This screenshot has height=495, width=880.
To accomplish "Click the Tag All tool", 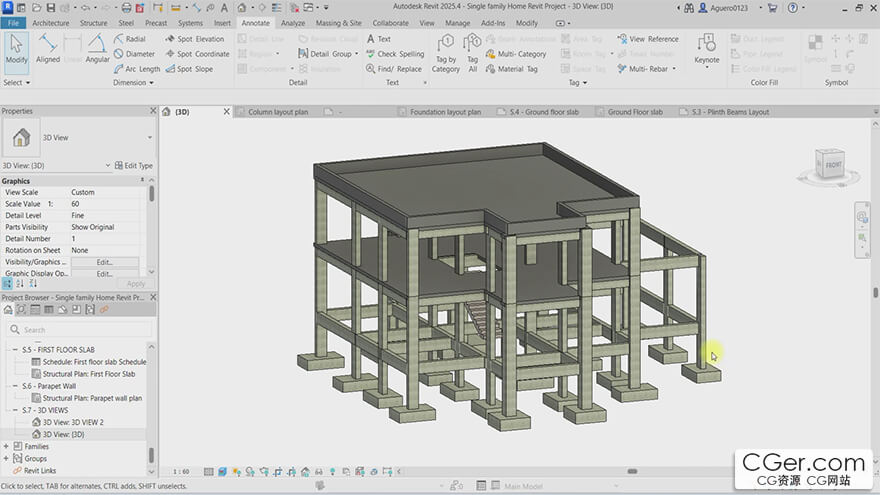I will [x=473, y=52].
